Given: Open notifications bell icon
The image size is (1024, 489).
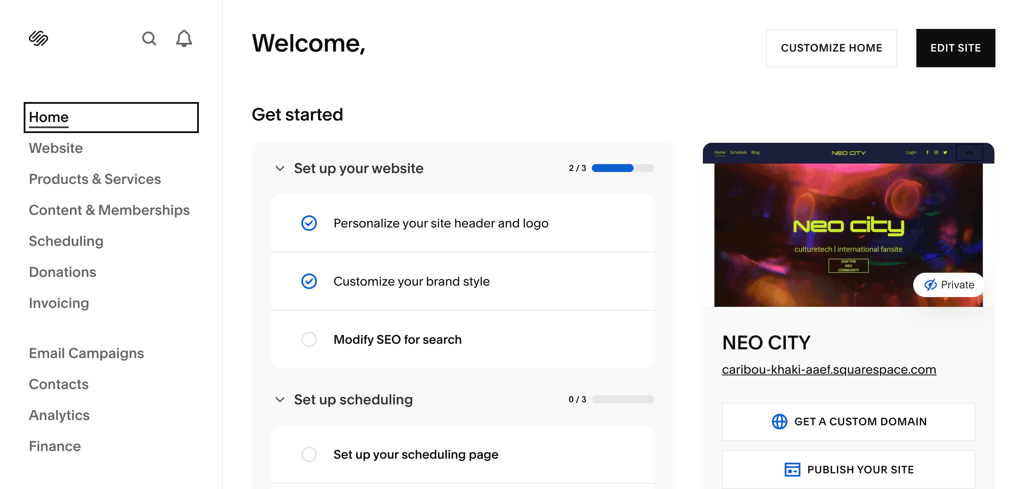Looking at the screenshot, I should [x=184, y=39].
